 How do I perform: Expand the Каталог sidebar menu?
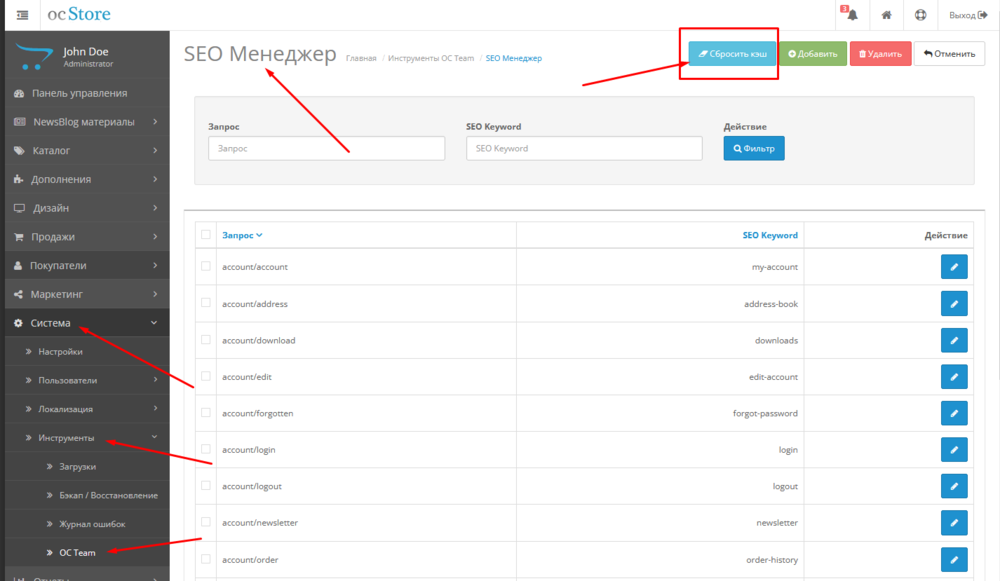[x=85, y=151]
